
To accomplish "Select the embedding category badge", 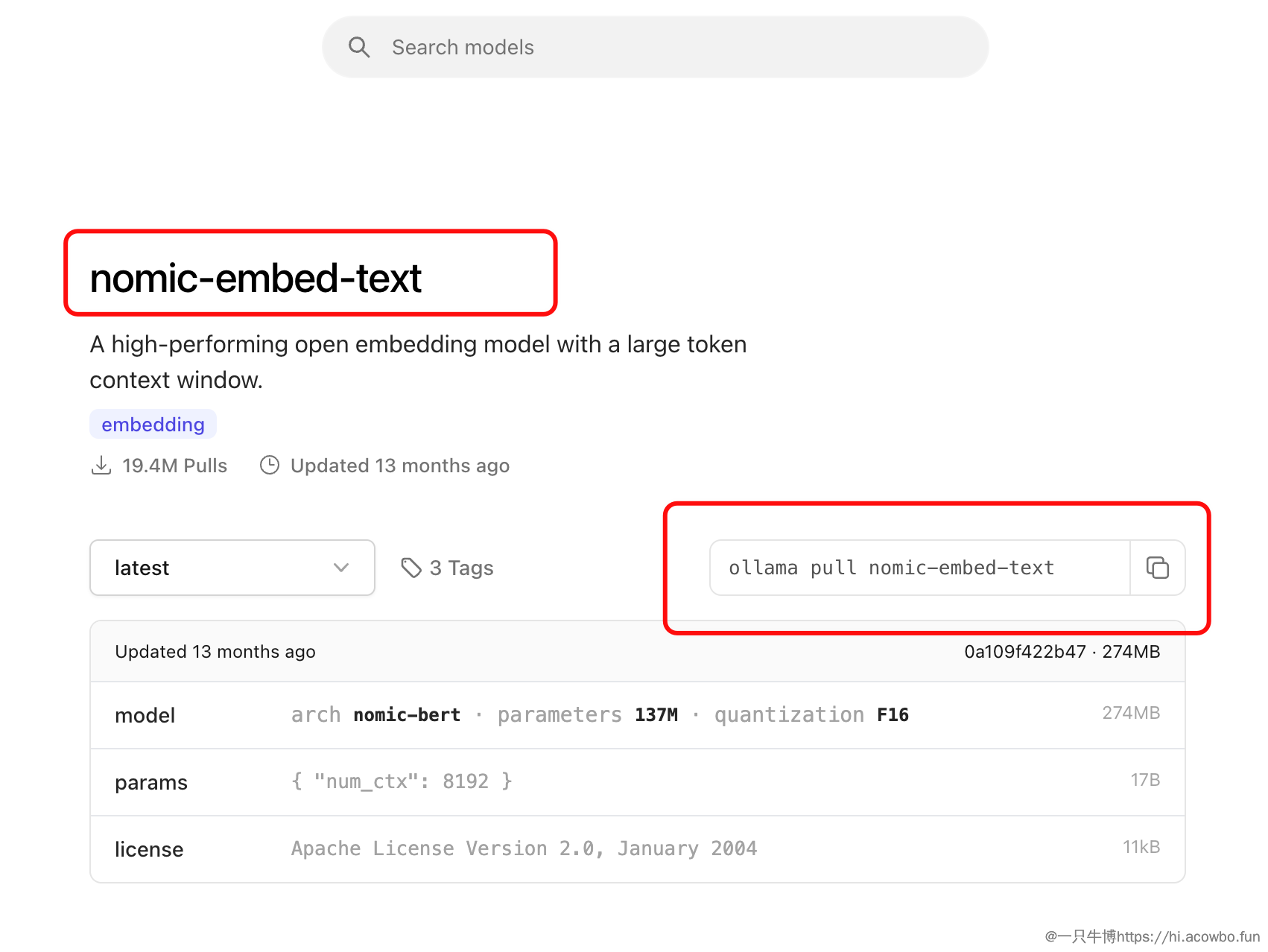I will 153,423.
